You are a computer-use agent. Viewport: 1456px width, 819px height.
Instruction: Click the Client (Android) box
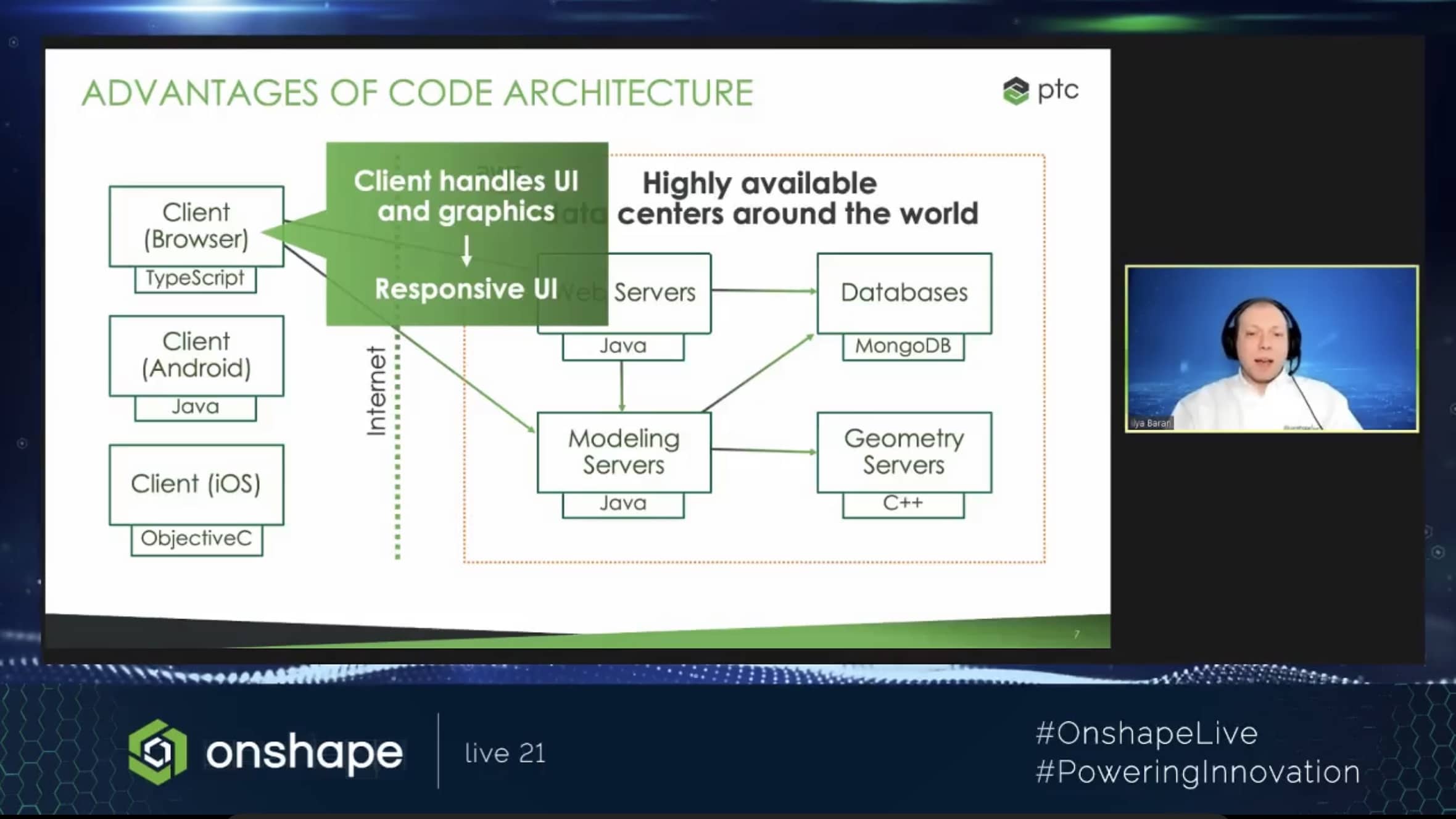[196, 355]
